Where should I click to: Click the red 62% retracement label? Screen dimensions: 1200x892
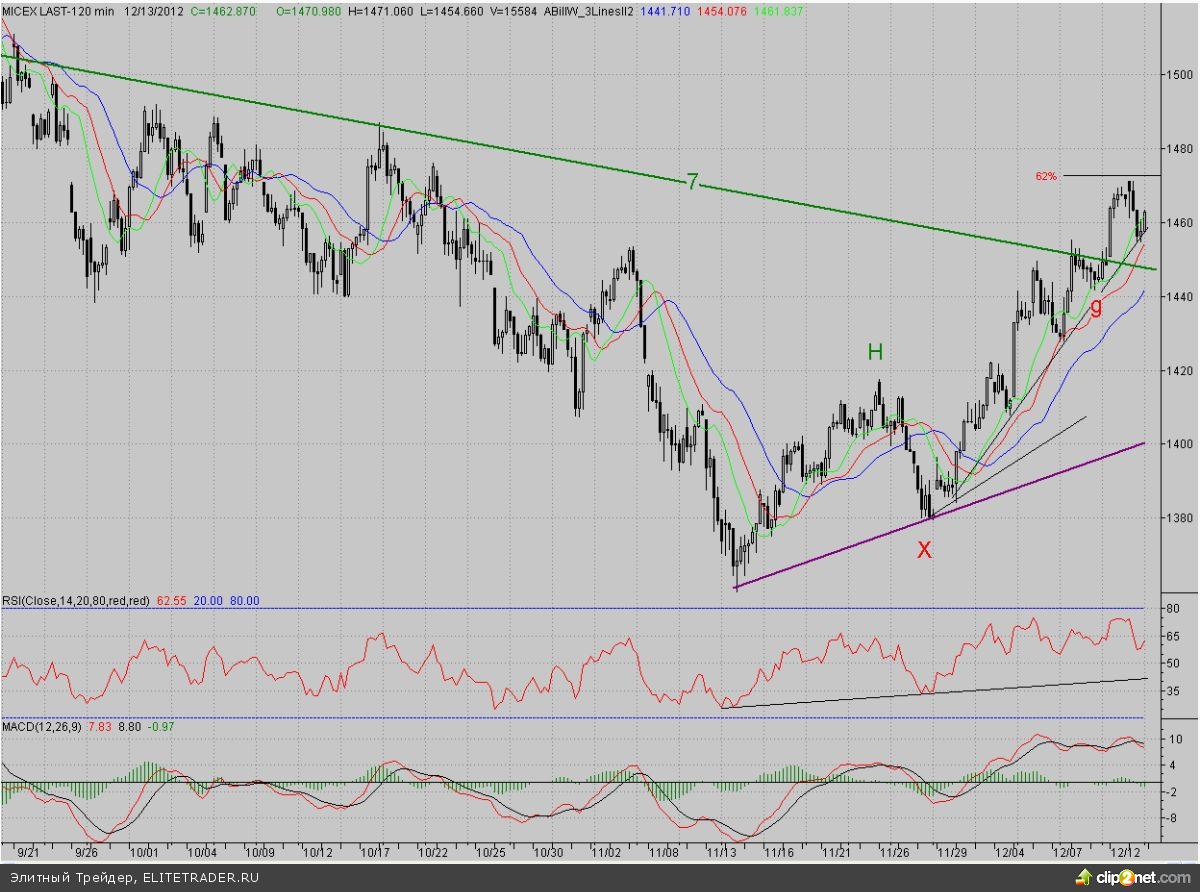tap(1046, 176)
